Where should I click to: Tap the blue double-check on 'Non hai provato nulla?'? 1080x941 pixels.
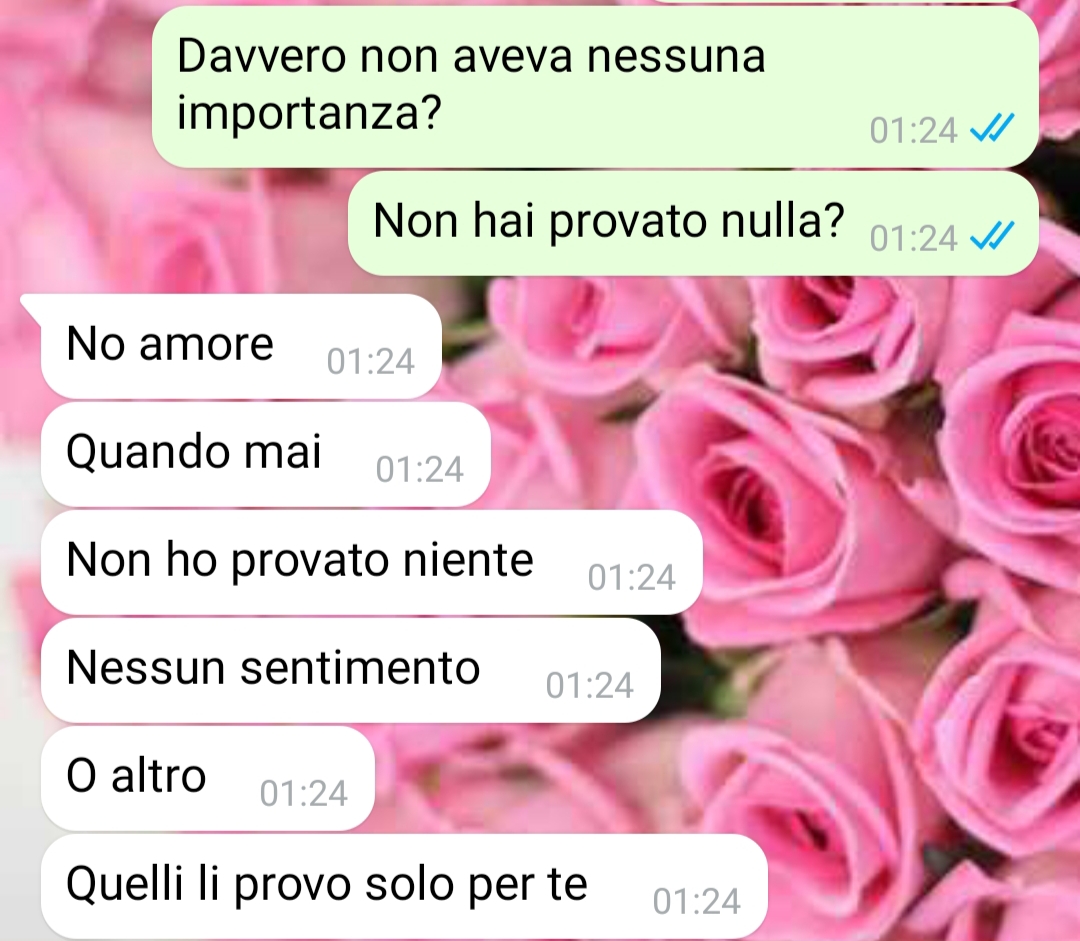click(992, 236)
